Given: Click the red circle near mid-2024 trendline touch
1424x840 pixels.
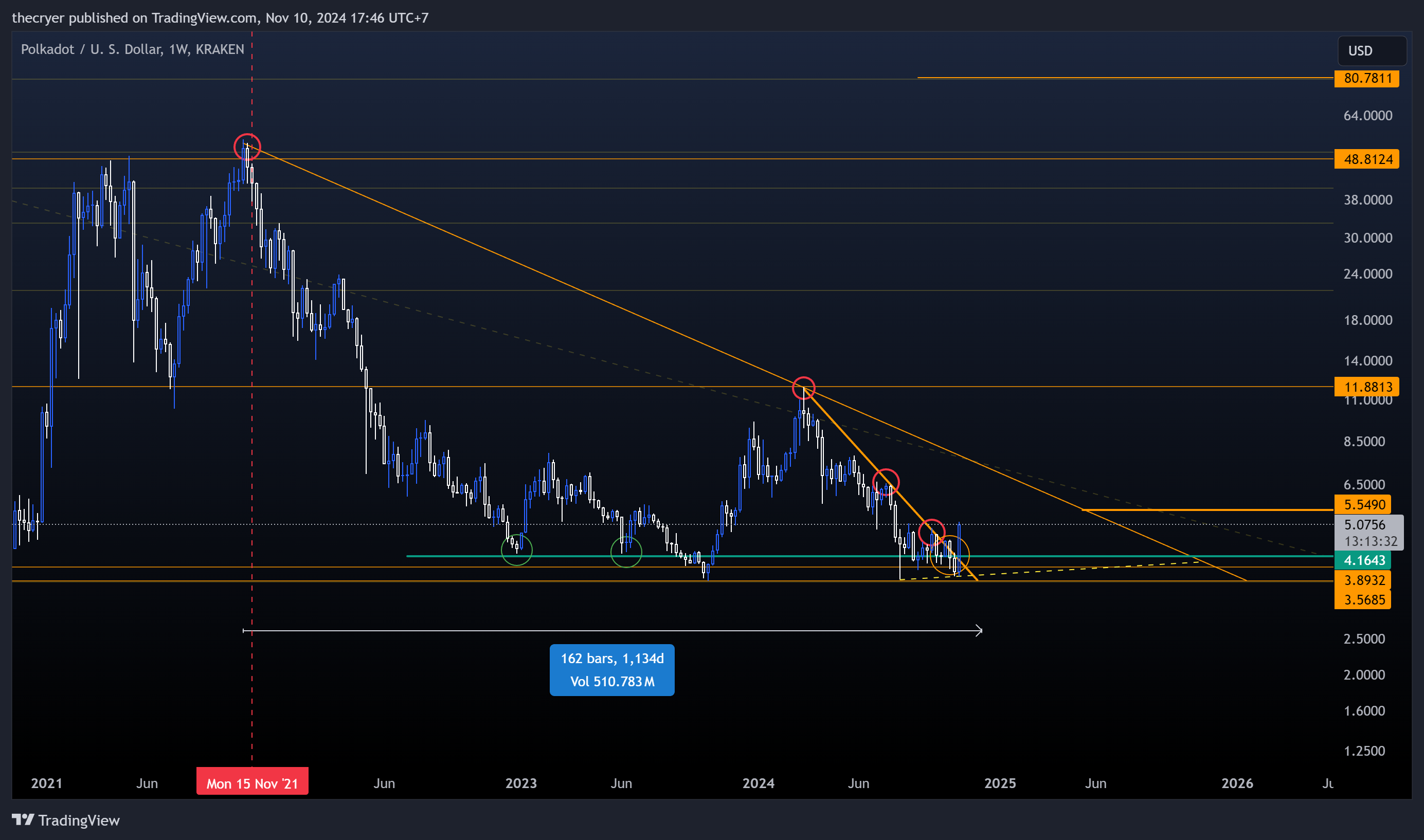Looking at the screenshot, I should [x=886, y=482].
